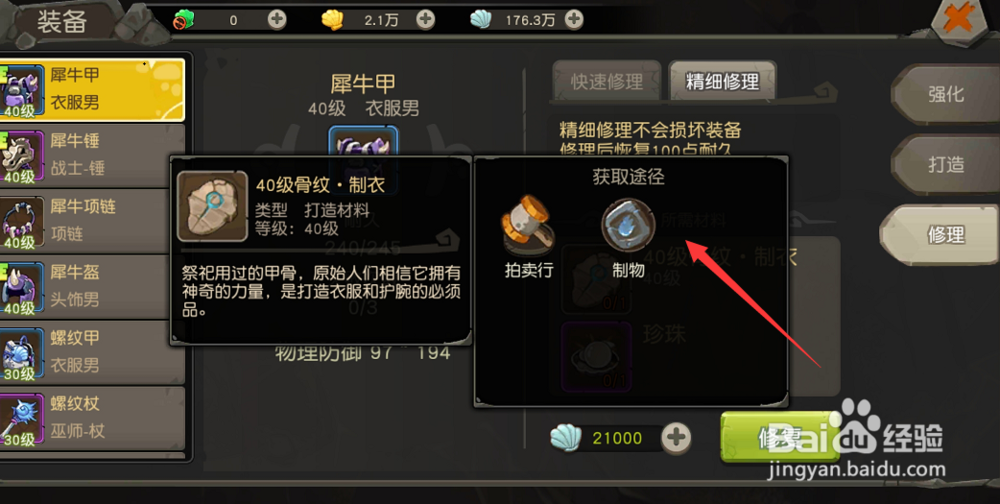The height and width of the screenshot is (504, 1000).
Task: Select 犀牛盔 headgear item
Action: click(x=92, y=286)
